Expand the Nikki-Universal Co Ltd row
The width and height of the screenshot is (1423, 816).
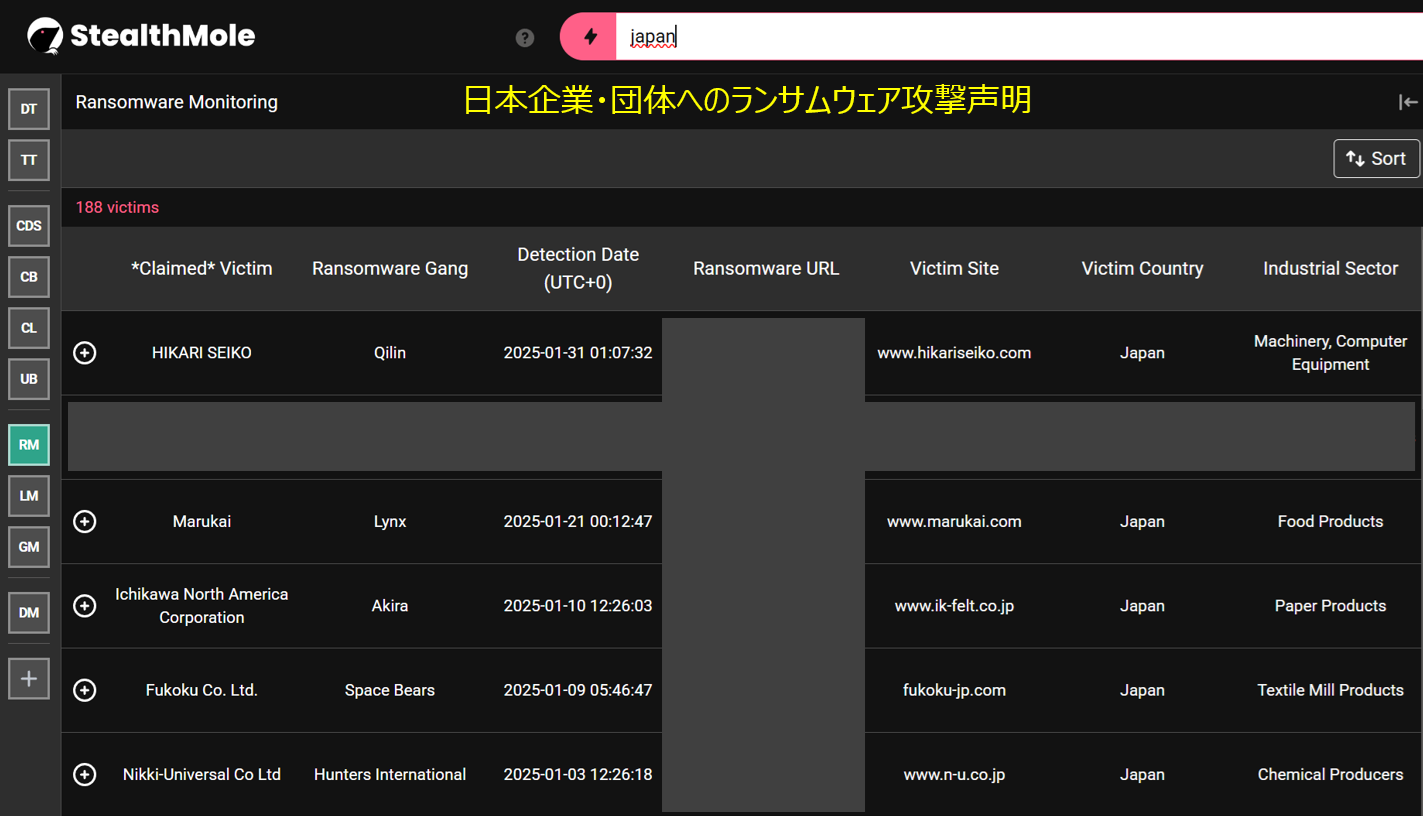[85, 775]
